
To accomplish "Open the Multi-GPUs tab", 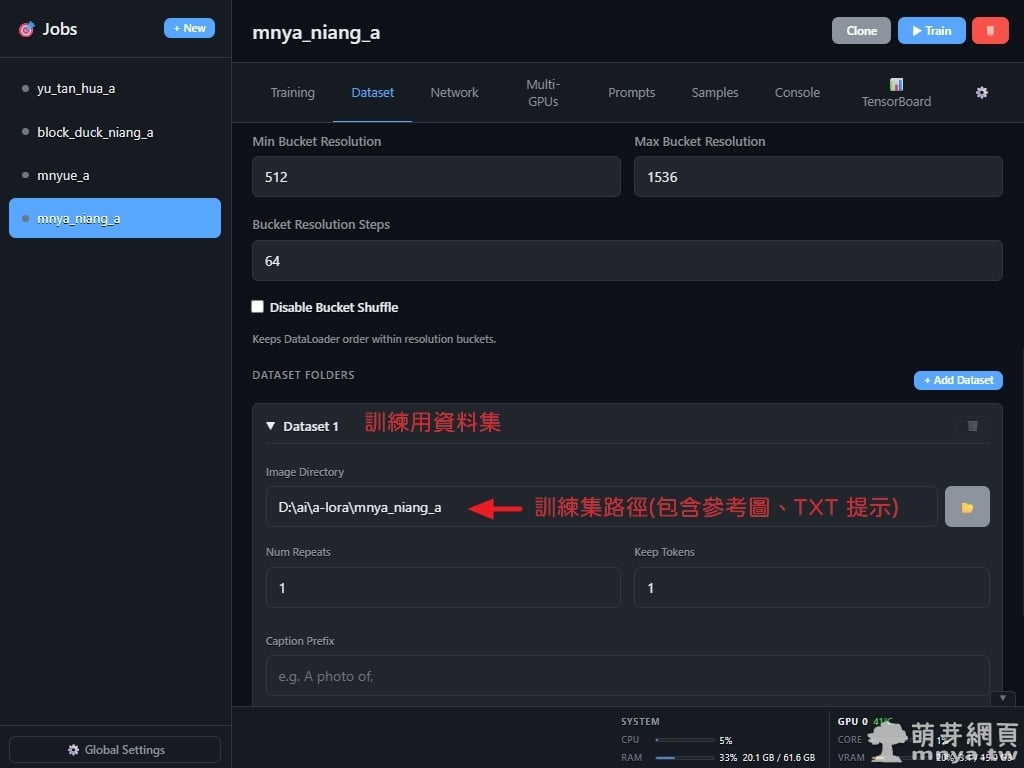I will 543,93.
